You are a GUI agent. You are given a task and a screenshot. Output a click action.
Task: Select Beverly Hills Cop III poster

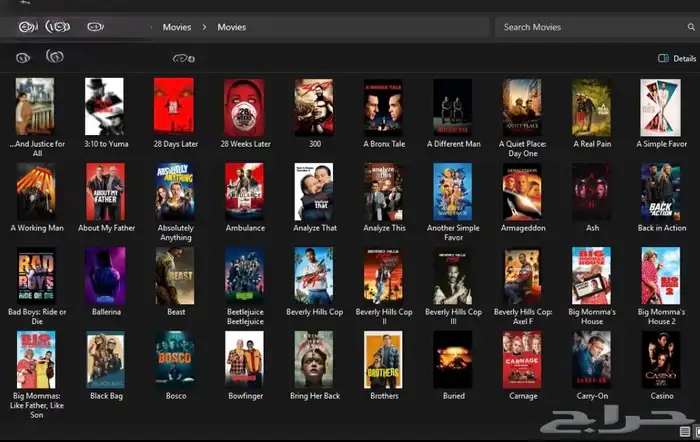click(x=453, y=275)
